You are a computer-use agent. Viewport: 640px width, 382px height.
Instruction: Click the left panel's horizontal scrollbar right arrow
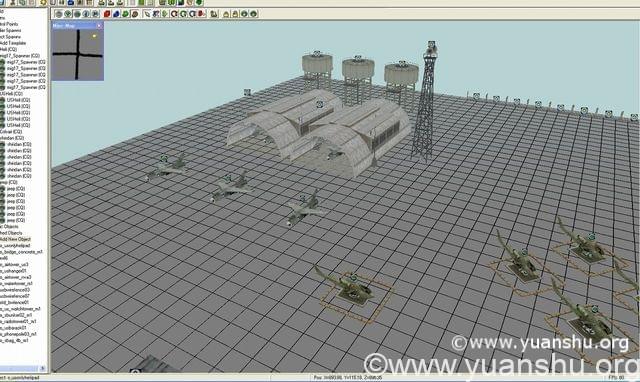click(42, 369)
